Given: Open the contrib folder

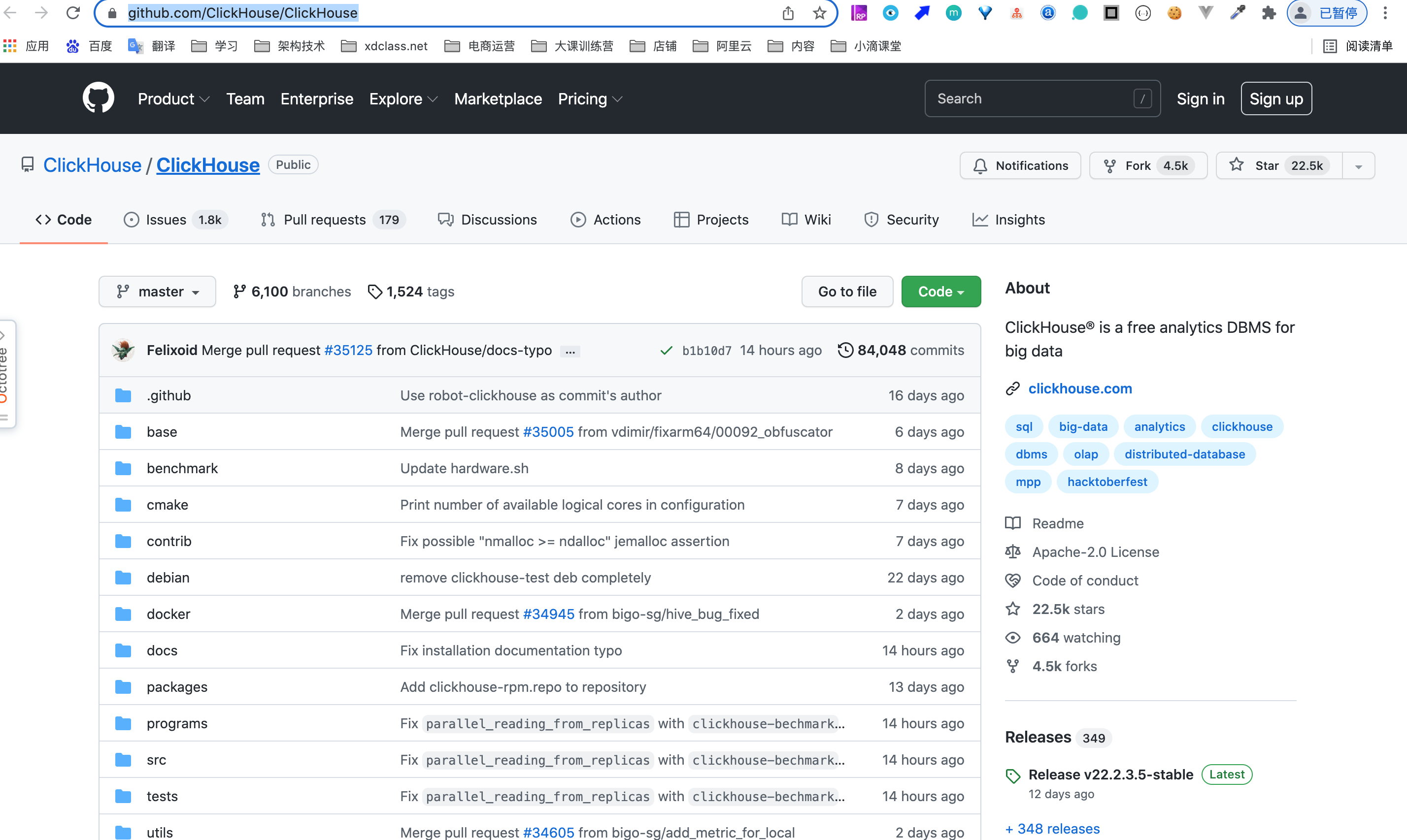Looking at the screenshot, I should tap(168, 541).
